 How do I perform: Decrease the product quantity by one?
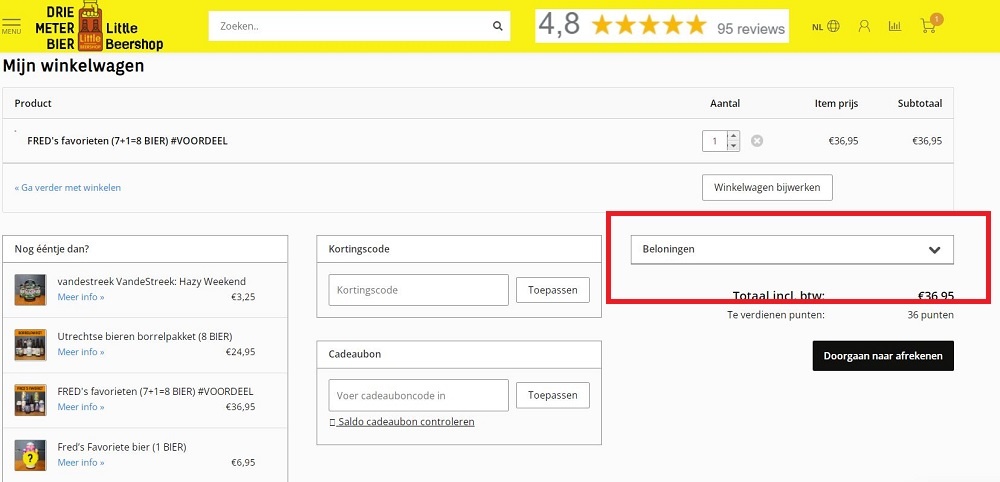pos(733,146)
